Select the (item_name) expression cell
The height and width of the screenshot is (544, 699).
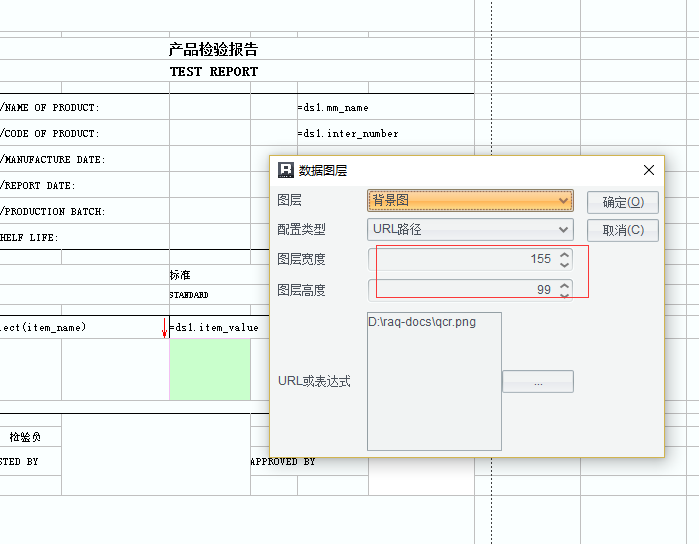click(x=43, y=327)
